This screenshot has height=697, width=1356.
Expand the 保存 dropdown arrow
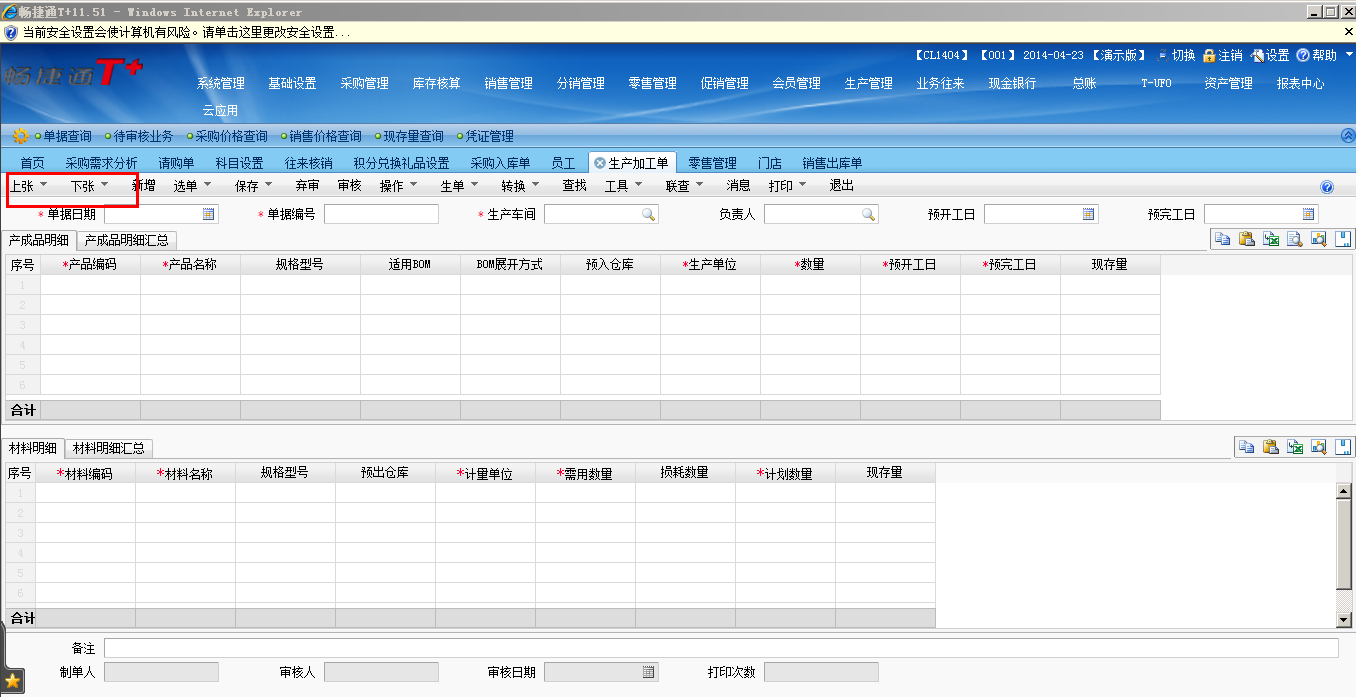point(268,185)
